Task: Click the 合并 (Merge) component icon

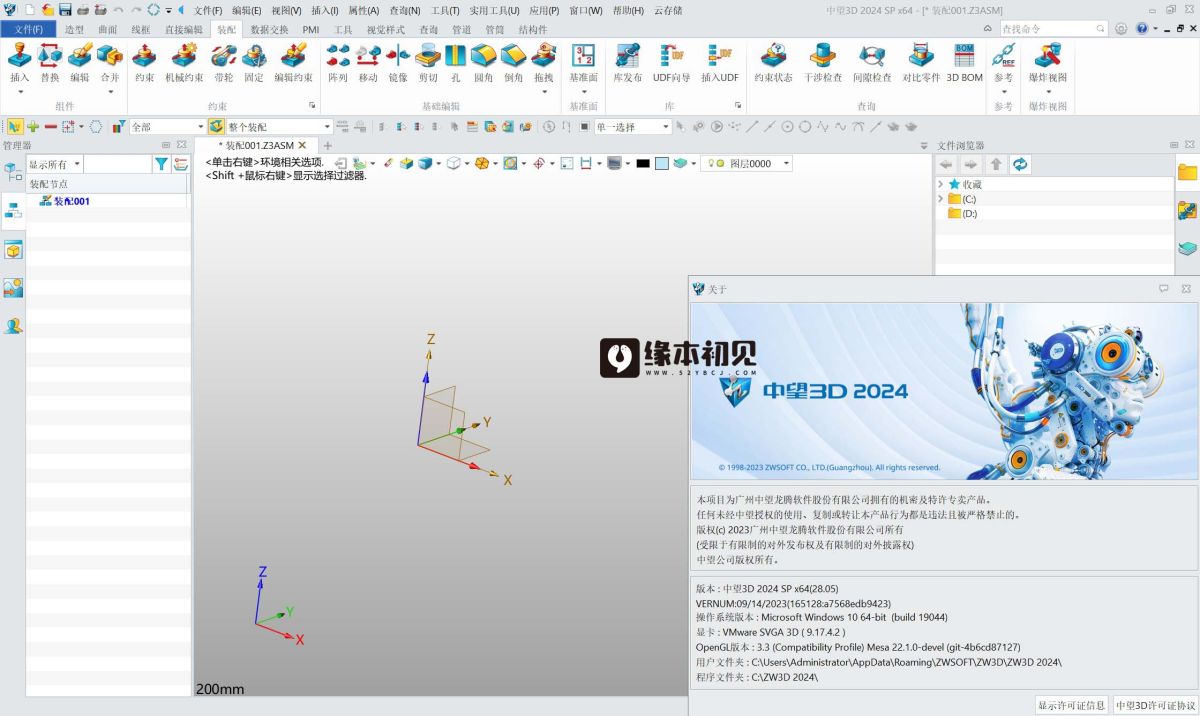Action: 109,55
